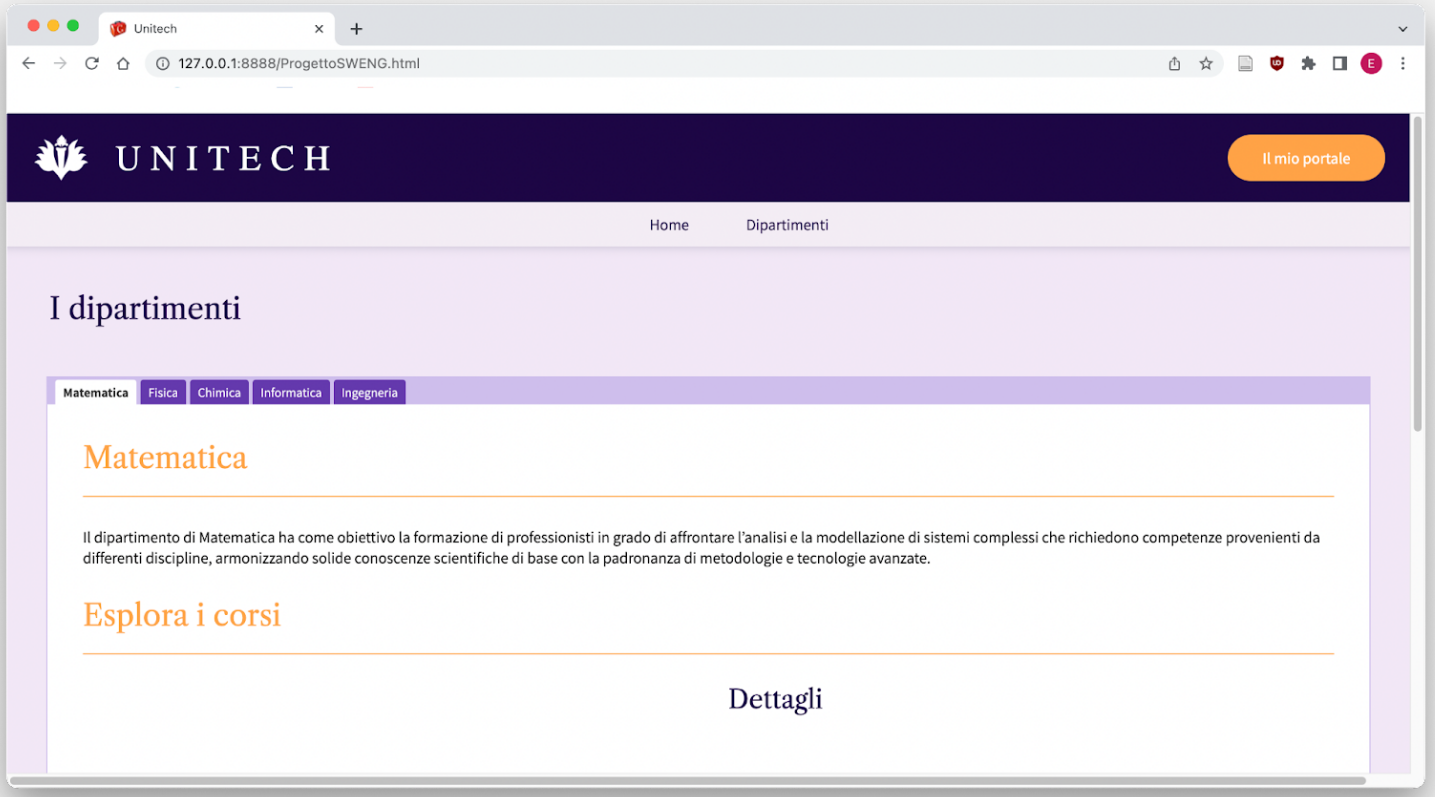Viewport: 1435px width, 797px height.
Task: Close the Unitech browser tab
Action: click(x=319, y=29)
